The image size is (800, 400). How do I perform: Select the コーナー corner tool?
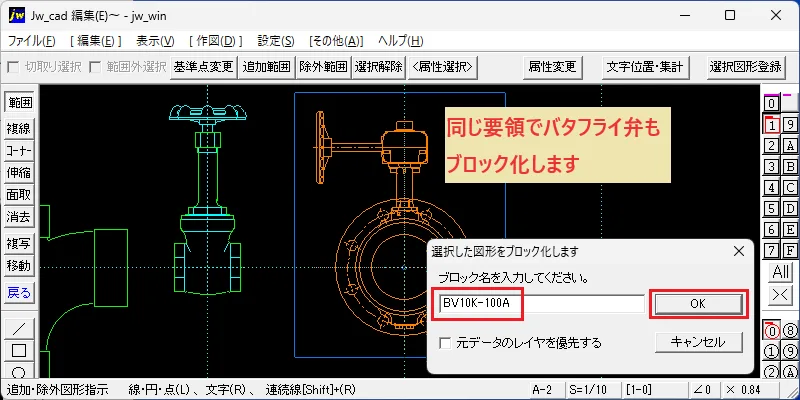click(19, 151)
